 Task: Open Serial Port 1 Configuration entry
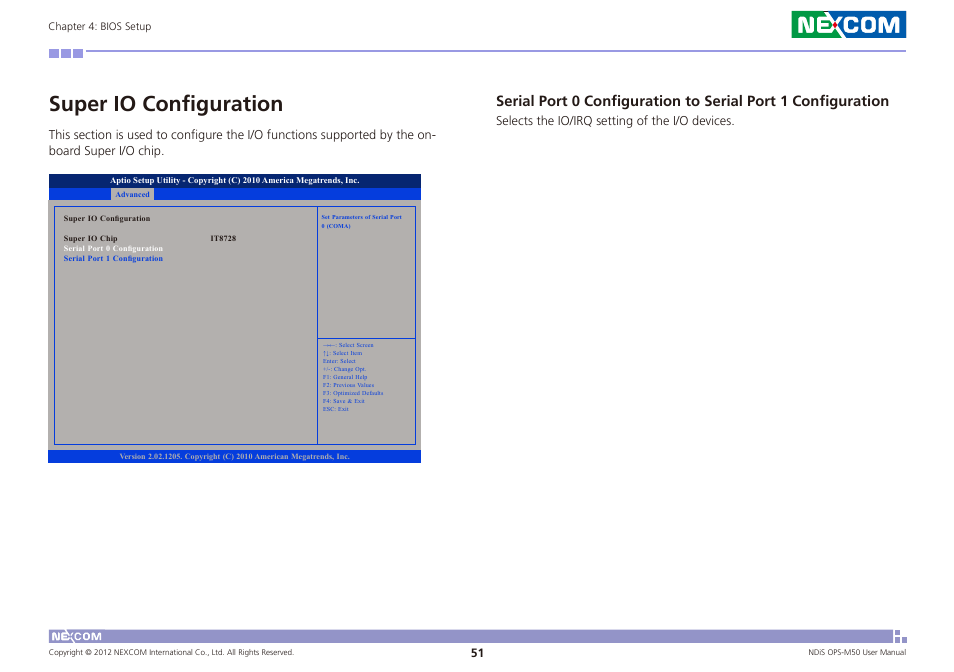[113, 258]
